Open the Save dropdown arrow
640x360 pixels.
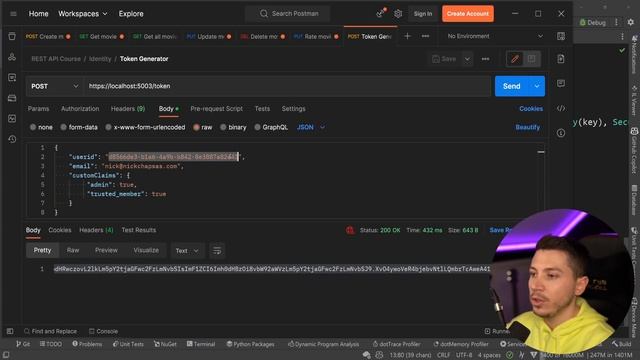pos(467,59)
